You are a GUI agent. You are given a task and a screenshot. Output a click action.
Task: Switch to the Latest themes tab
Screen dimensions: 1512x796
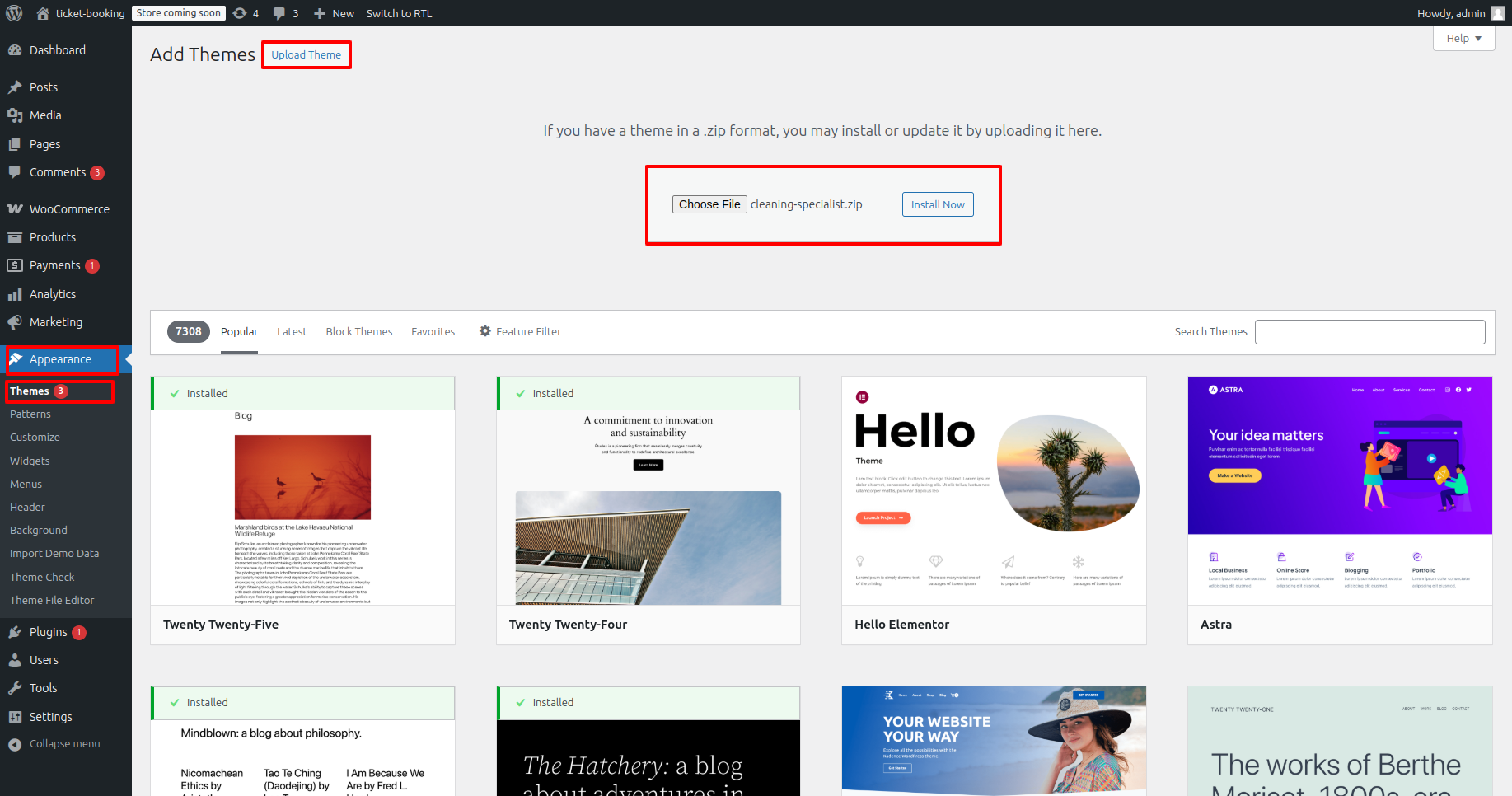coord(292,332)
